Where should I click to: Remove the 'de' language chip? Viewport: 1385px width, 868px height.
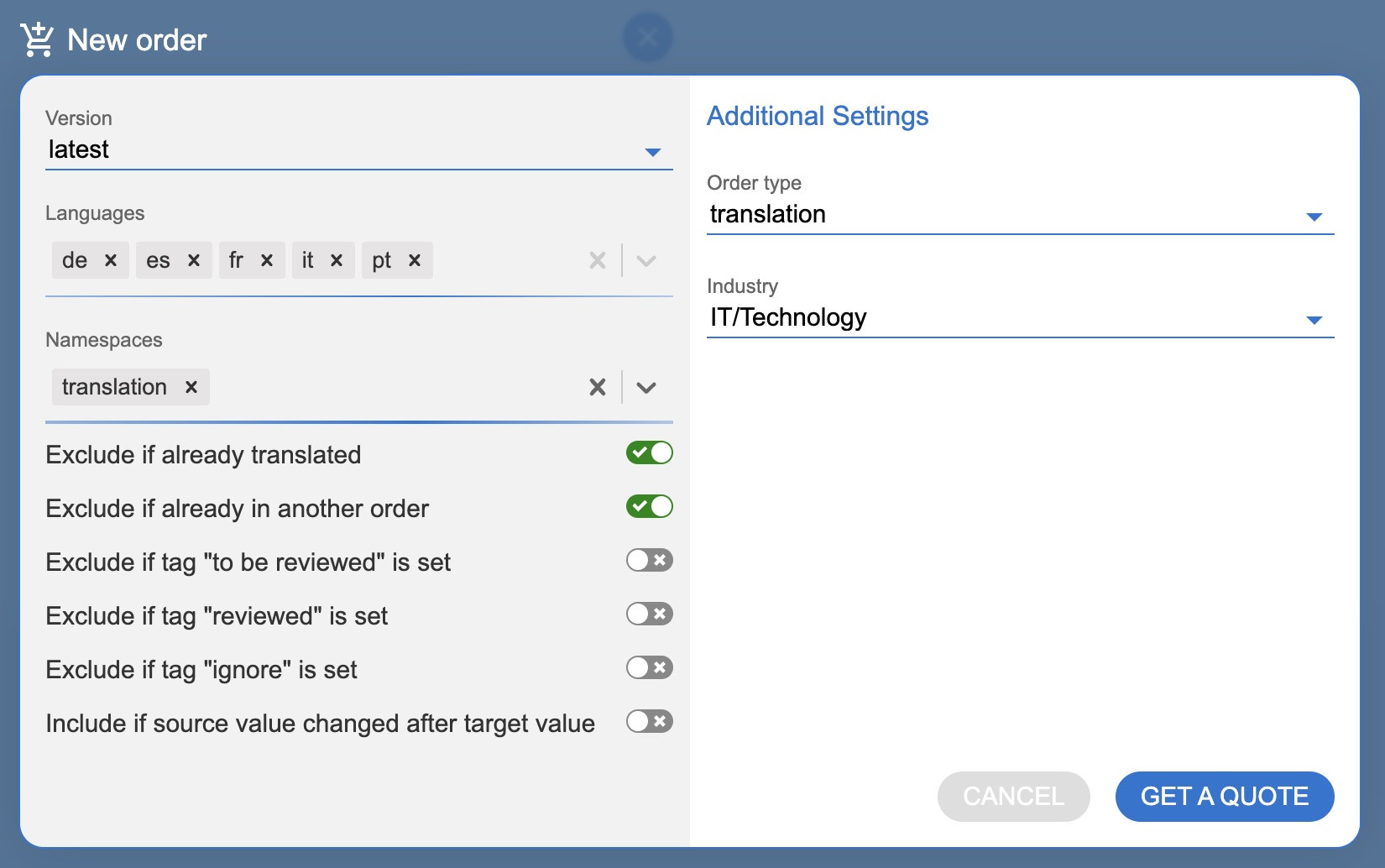110,260
